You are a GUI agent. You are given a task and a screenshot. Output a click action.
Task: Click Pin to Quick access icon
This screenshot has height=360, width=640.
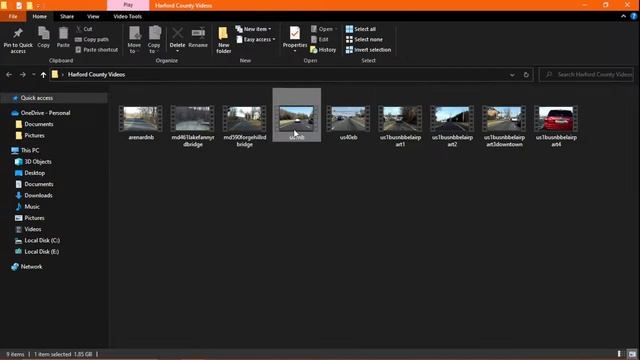[18, 40]
